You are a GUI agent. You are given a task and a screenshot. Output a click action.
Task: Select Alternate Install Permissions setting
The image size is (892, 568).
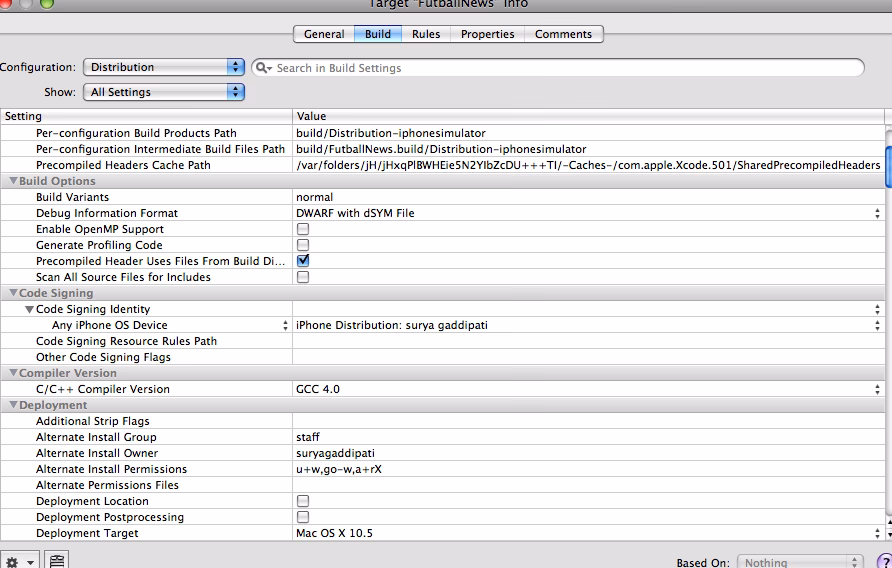(x=112, y=469)
